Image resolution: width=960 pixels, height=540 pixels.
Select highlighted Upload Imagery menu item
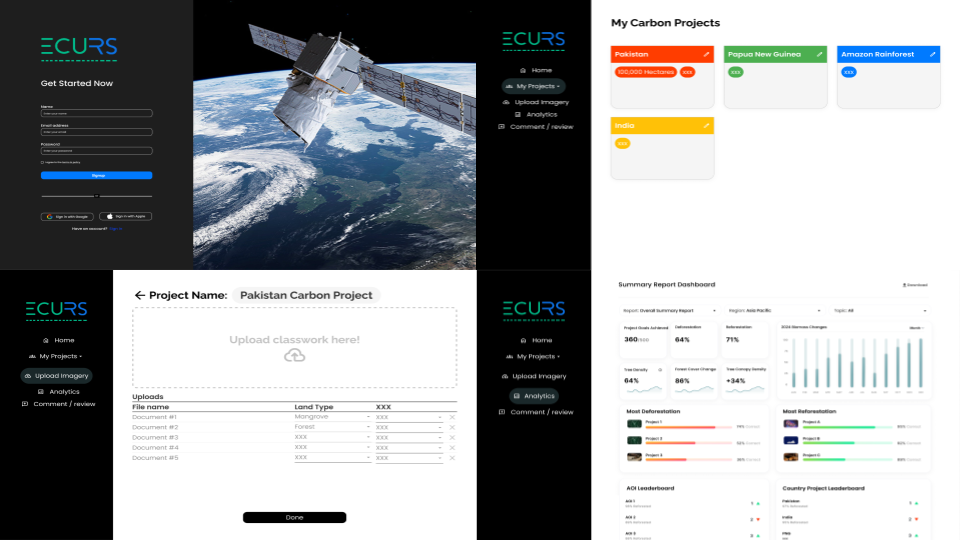coord(56,376)
